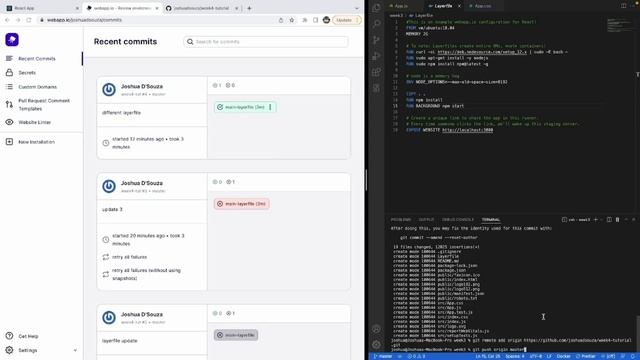The width and height of the screenshot is (640, 360).
Task: Click UTF-8 encoding in status bar
Action: (x=536, y=356)
